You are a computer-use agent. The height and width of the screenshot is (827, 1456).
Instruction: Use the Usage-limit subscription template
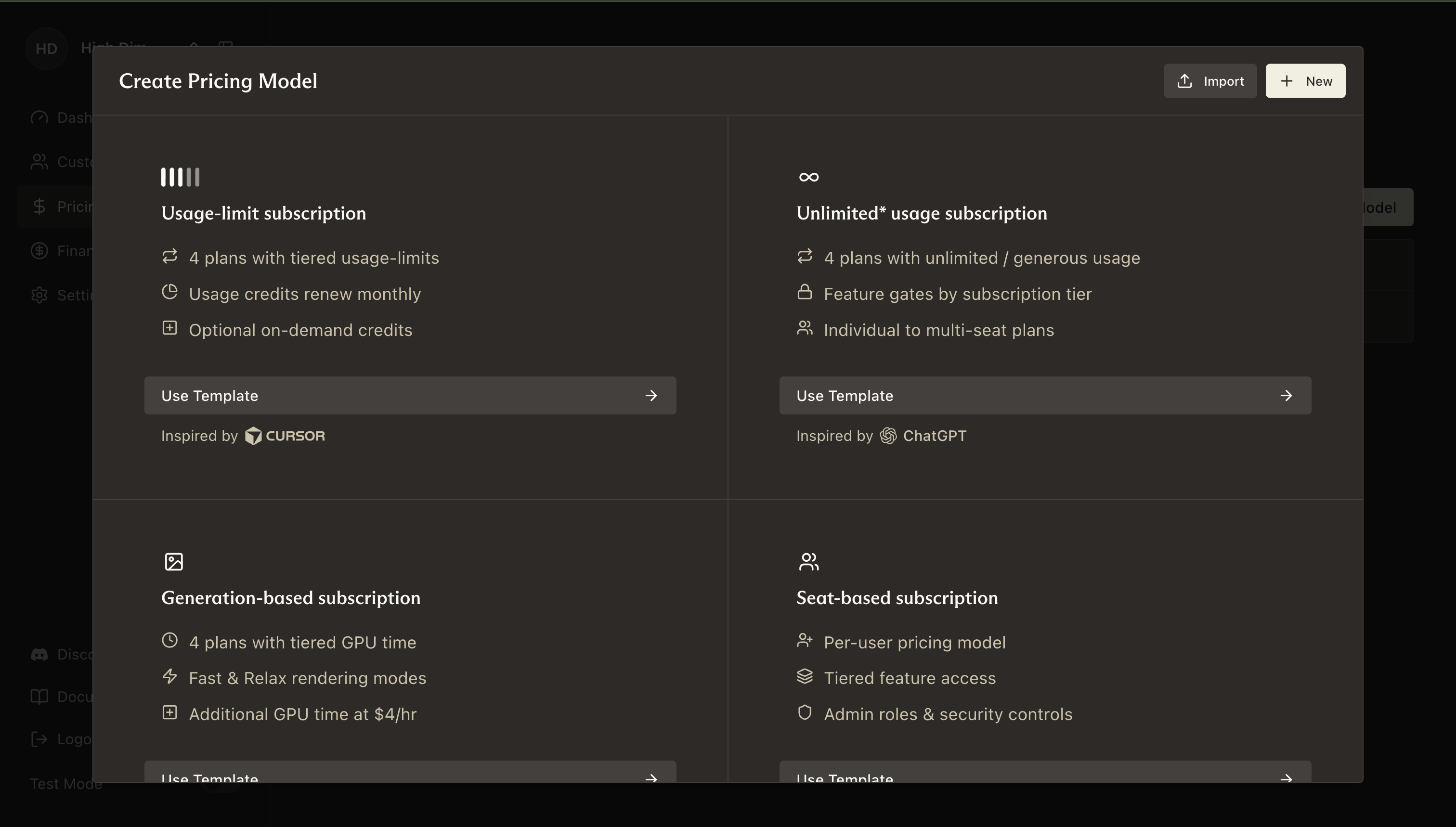tap(410, 395)
